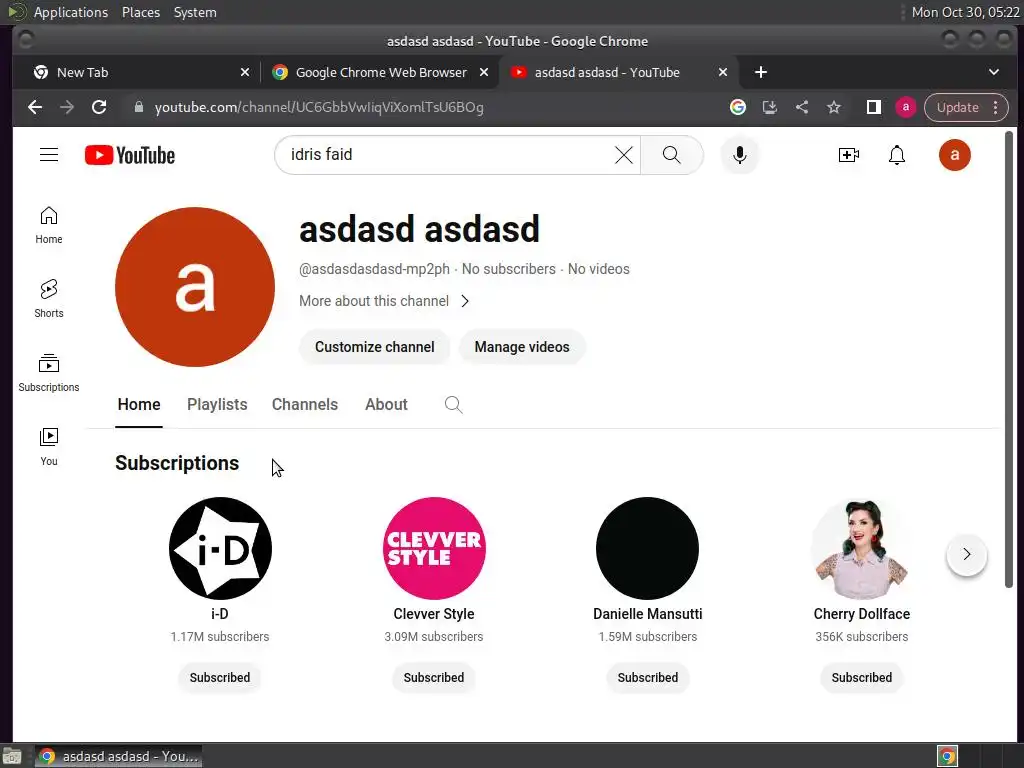The height and width of the screenshot is (768, 1024).
Task: Open the Cherry Dollface channel avatar
Action: [862, 549]
